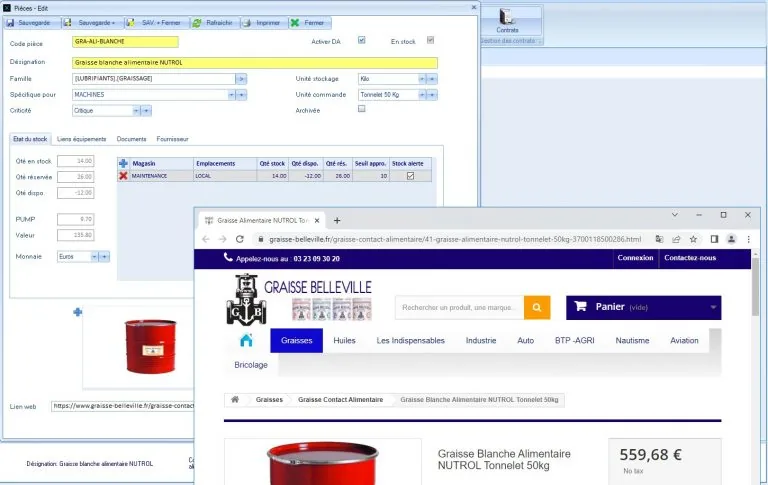
Task: Expand the Criticité dropdown
Action: click(136, 111)
